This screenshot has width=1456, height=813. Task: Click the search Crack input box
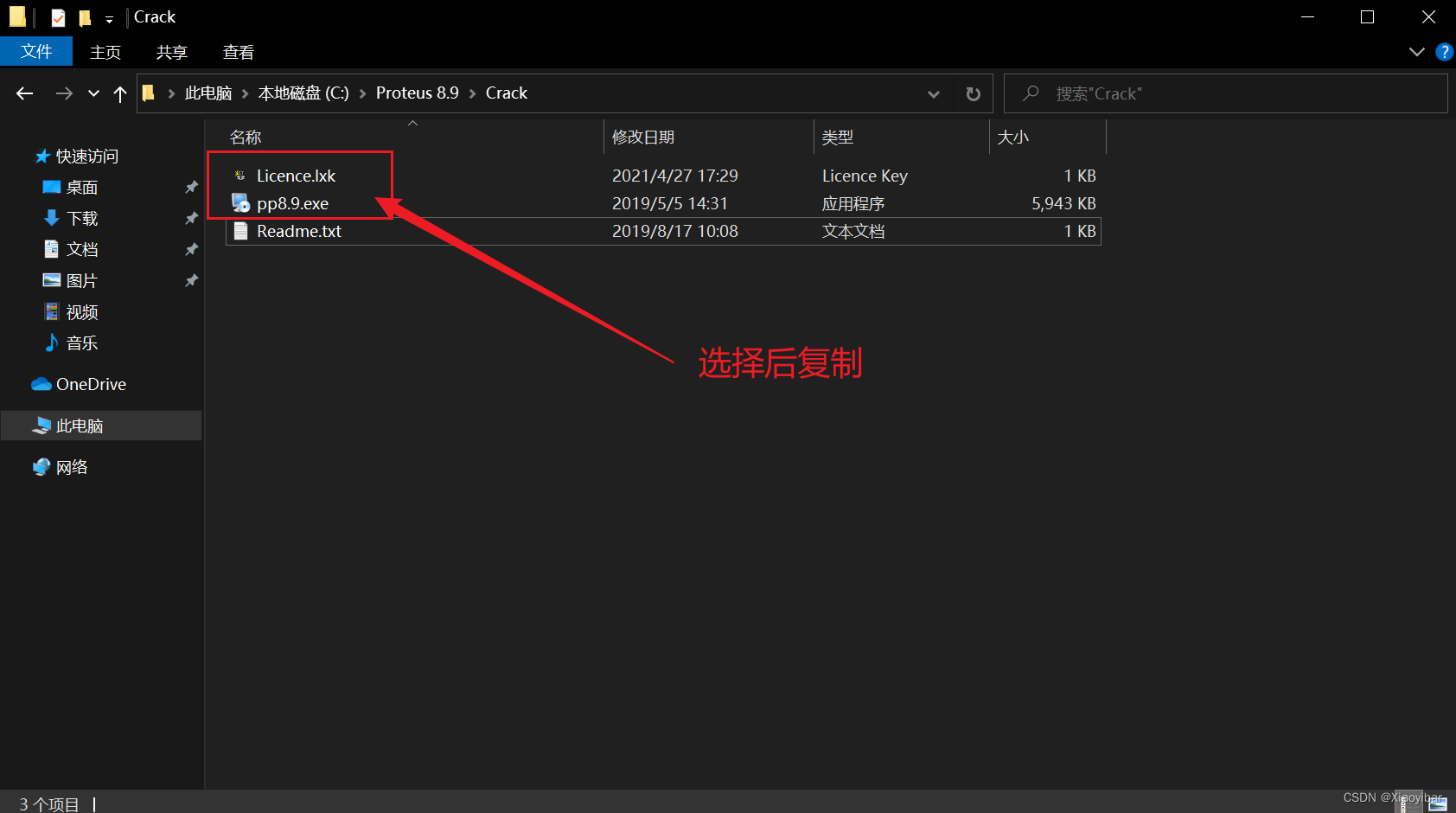point(1225,93)
